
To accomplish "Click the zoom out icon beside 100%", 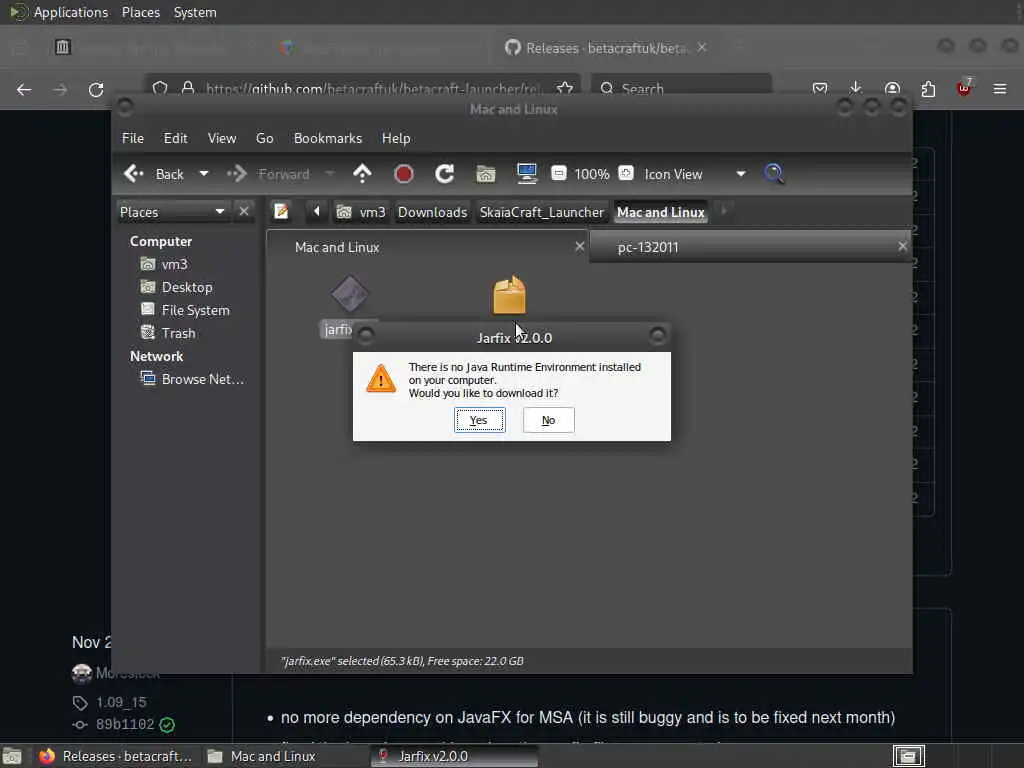I will pyautogui.click(x=558, y=173).
